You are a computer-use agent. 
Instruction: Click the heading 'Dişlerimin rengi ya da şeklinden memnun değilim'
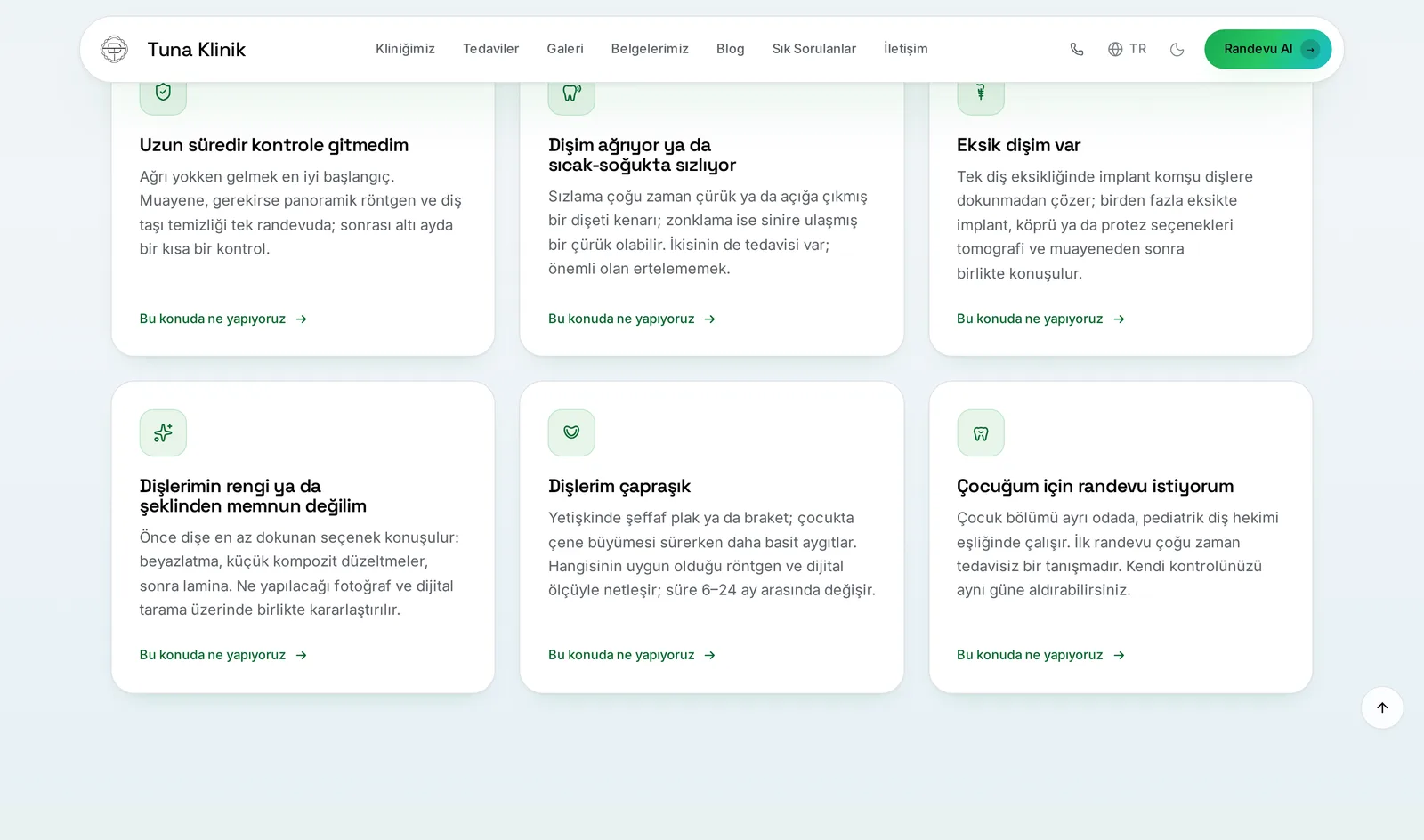(253, 496)
